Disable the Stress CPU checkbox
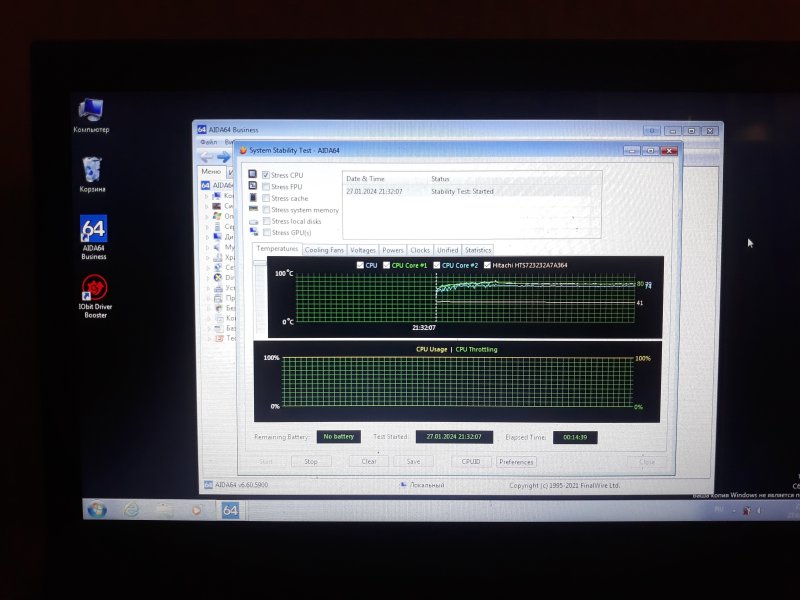Image resolution: width=800 pixels, height=600 pixels. coord(266,175)
